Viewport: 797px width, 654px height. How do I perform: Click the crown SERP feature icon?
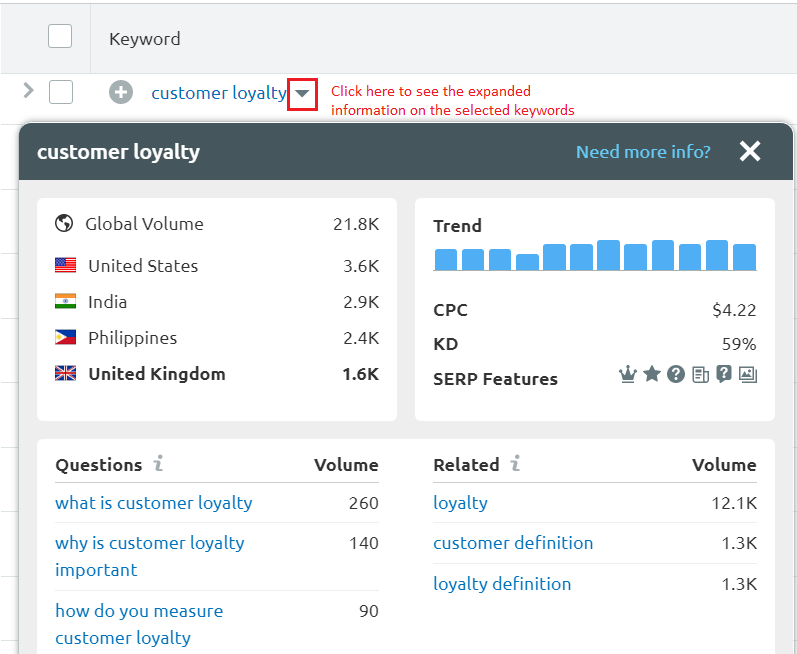click(628, 374)
